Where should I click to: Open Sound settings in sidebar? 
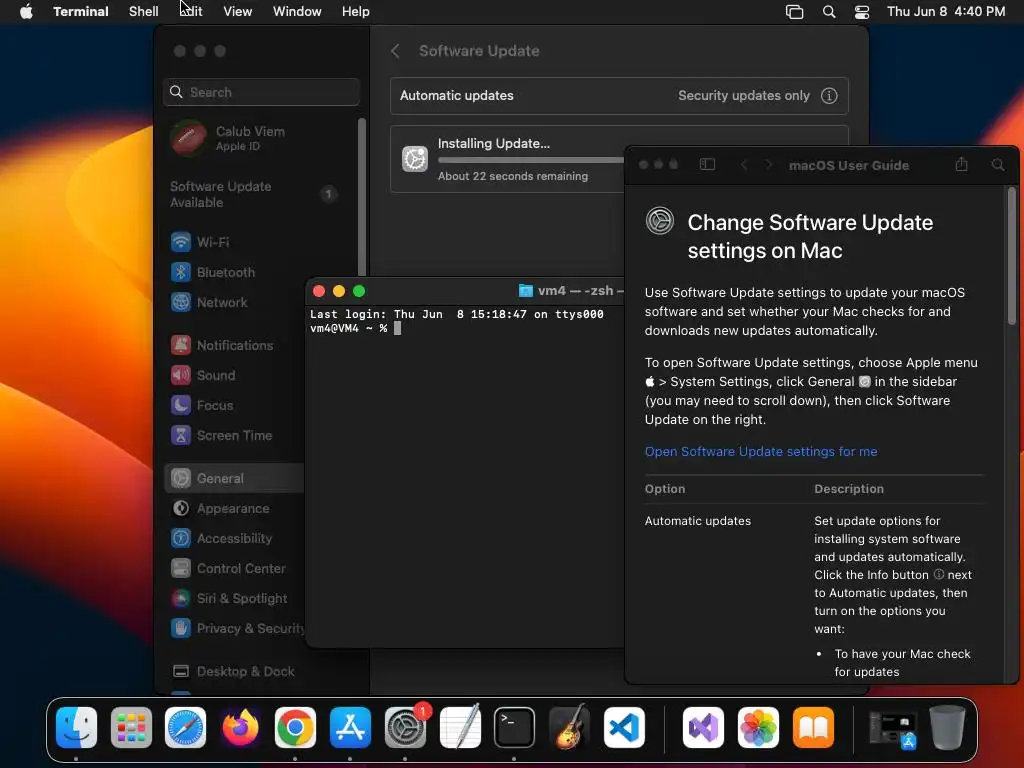(x=204, y=375)
